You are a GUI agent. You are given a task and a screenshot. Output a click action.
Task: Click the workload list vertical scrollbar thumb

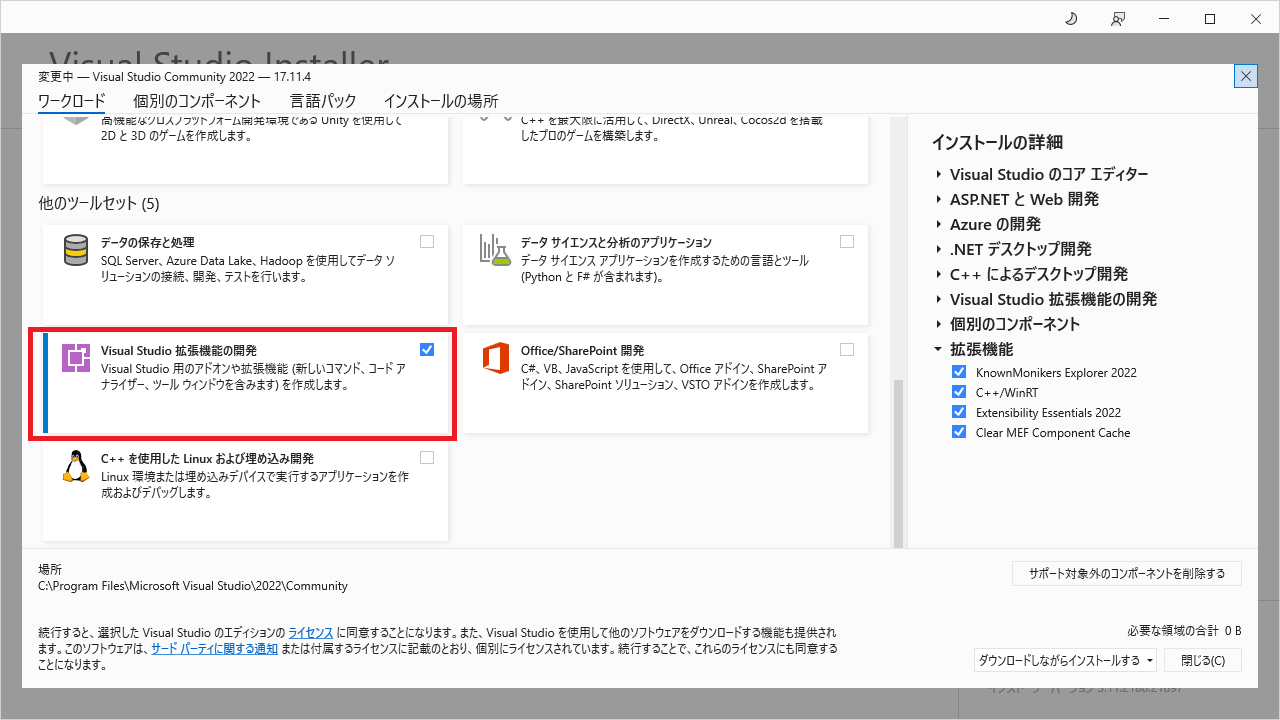[x=897, y=462]
